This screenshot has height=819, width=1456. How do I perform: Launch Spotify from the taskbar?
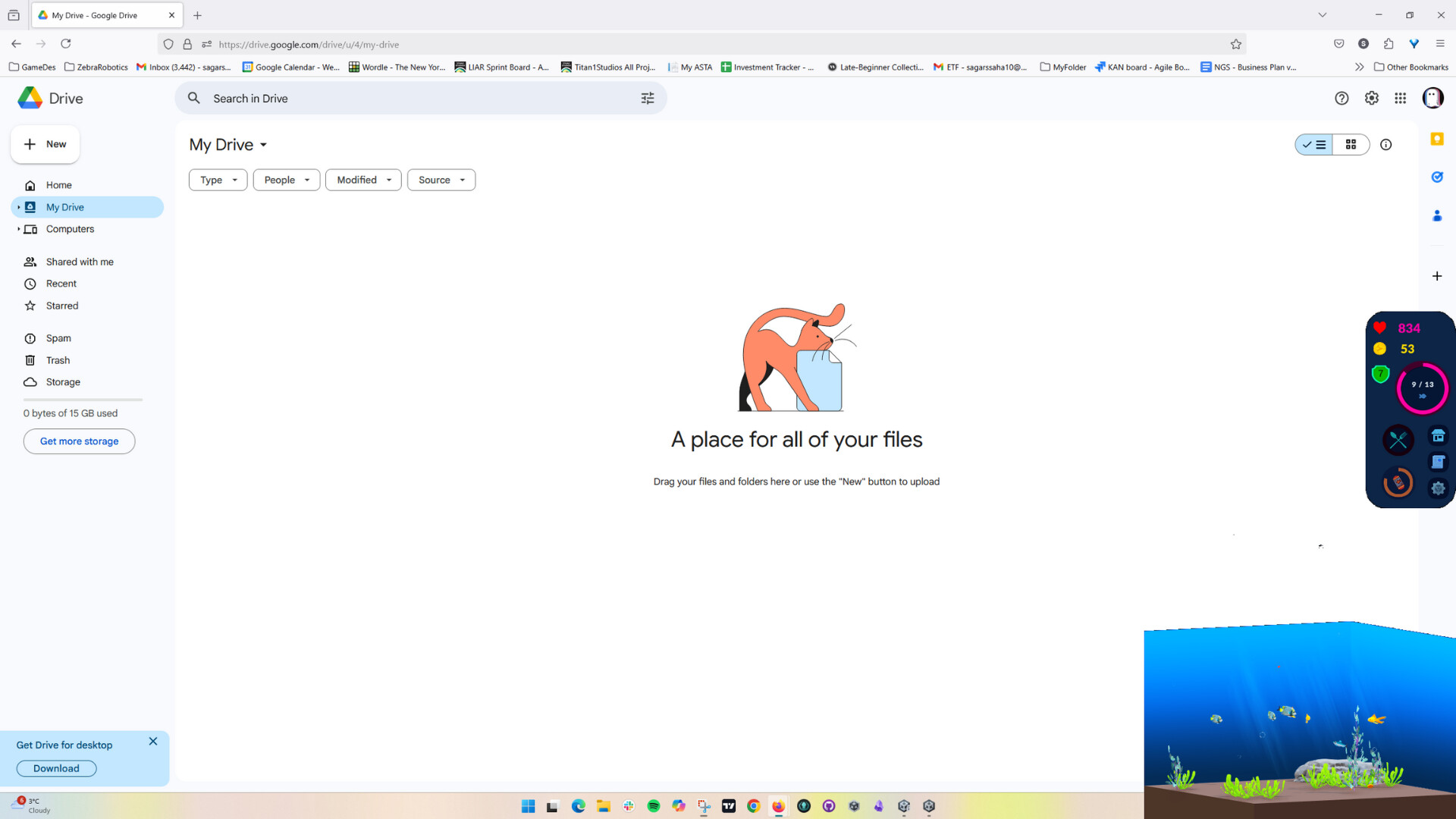[654, 806]
